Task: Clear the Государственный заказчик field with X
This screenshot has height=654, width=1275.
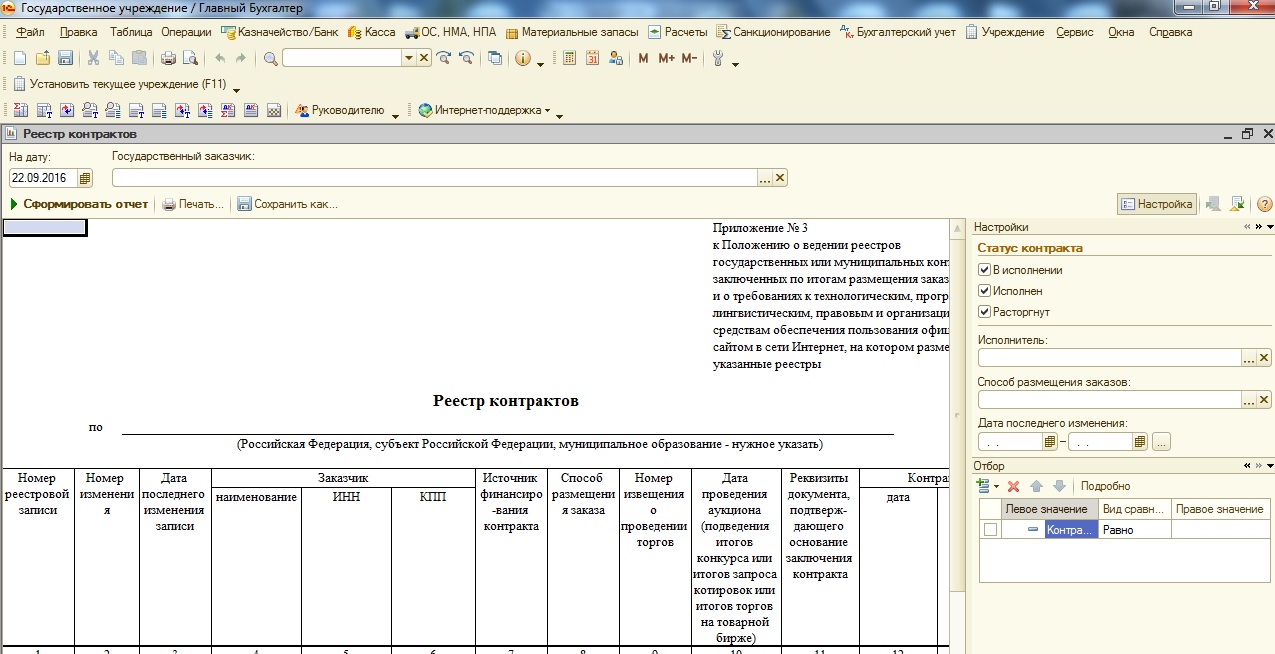Action: click(780, 178)
